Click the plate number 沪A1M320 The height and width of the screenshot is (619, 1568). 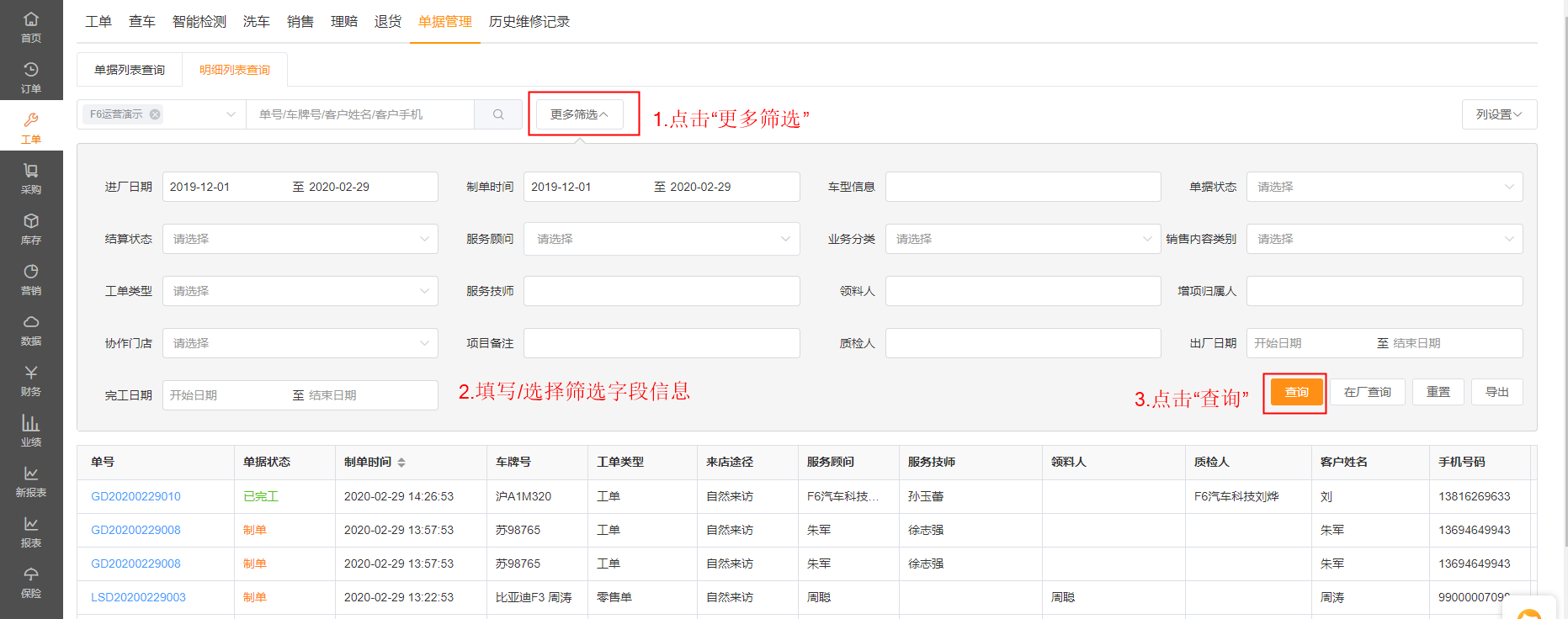524,496
